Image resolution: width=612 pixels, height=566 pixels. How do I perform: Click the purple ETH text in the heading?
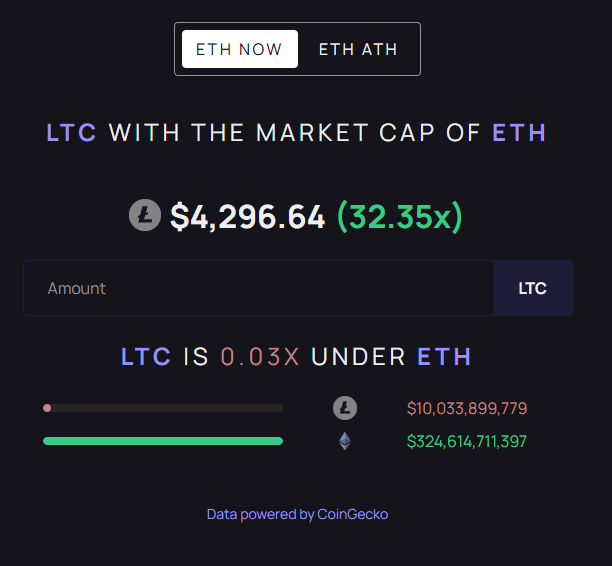click(519, 132)
